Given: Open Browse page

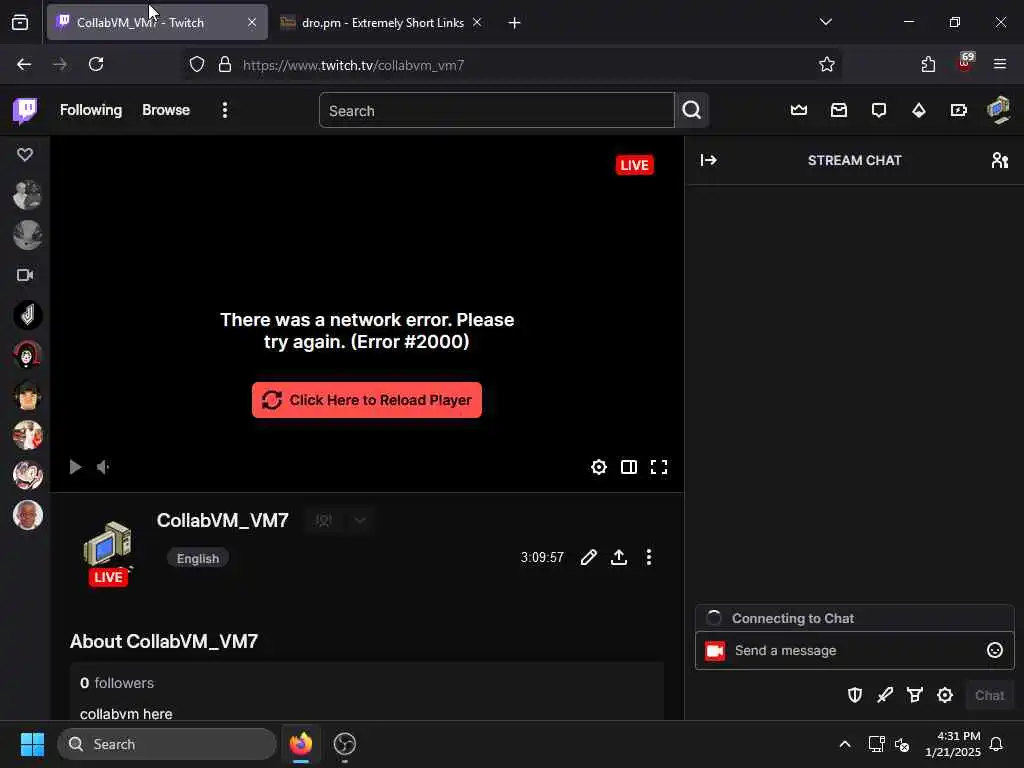Looking at the screenshot, I should click(x=166, y=110).
